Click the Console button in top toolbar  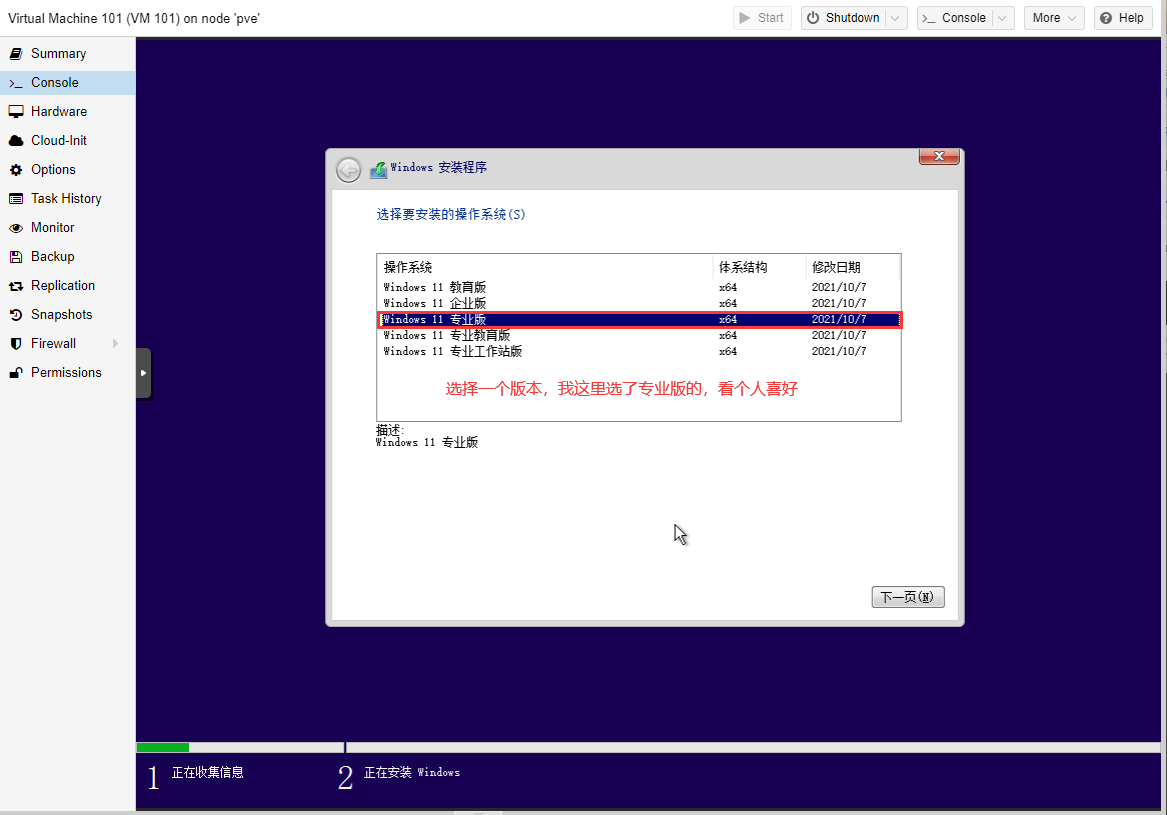(955, 18)
